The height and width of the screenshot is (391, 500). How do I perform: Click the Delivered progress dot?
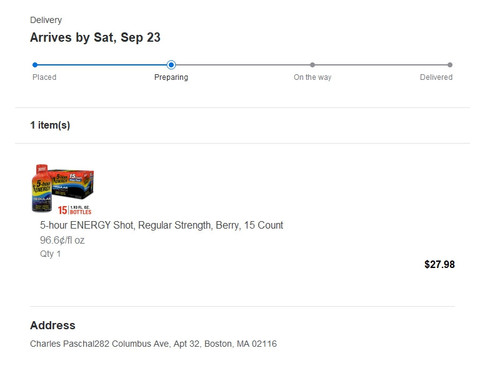(x=450, y=65)
